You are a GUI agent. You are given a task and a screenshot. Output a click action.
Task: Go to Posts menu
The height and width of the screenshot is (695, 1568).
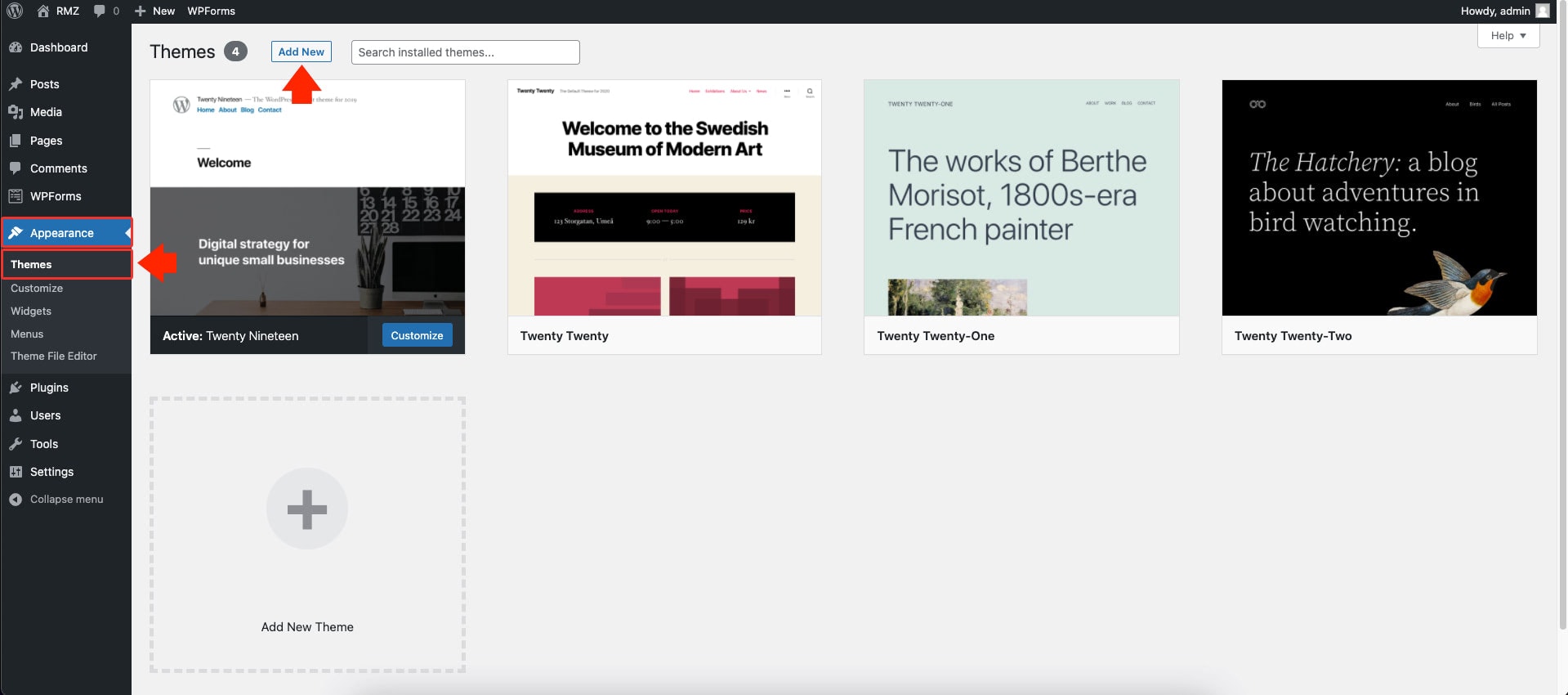[x=65, y=84]
